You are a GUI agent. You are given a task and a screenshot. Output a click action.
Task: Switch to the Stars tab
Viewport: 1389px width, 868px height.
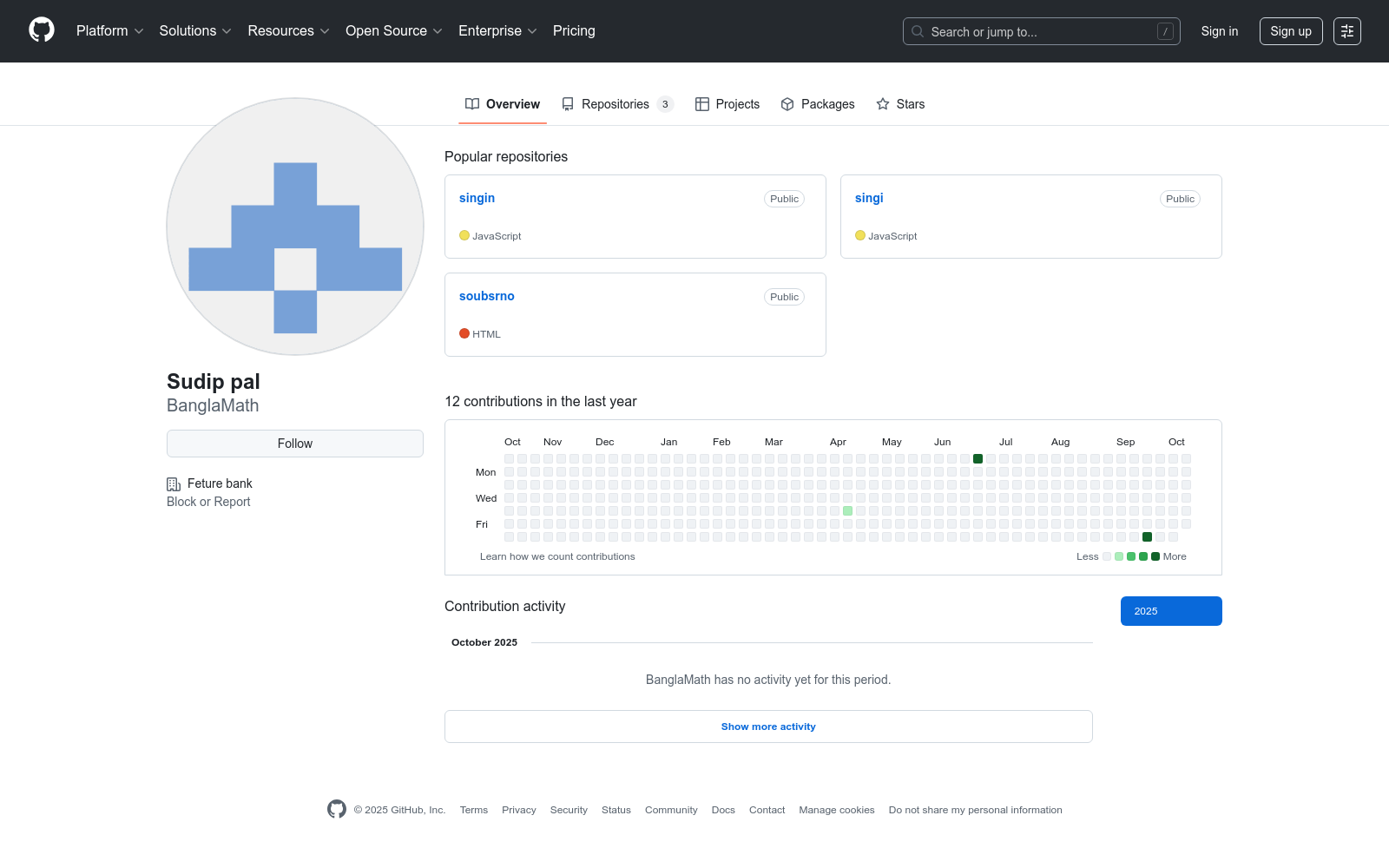pyautogui.click(x=900, y=104)
